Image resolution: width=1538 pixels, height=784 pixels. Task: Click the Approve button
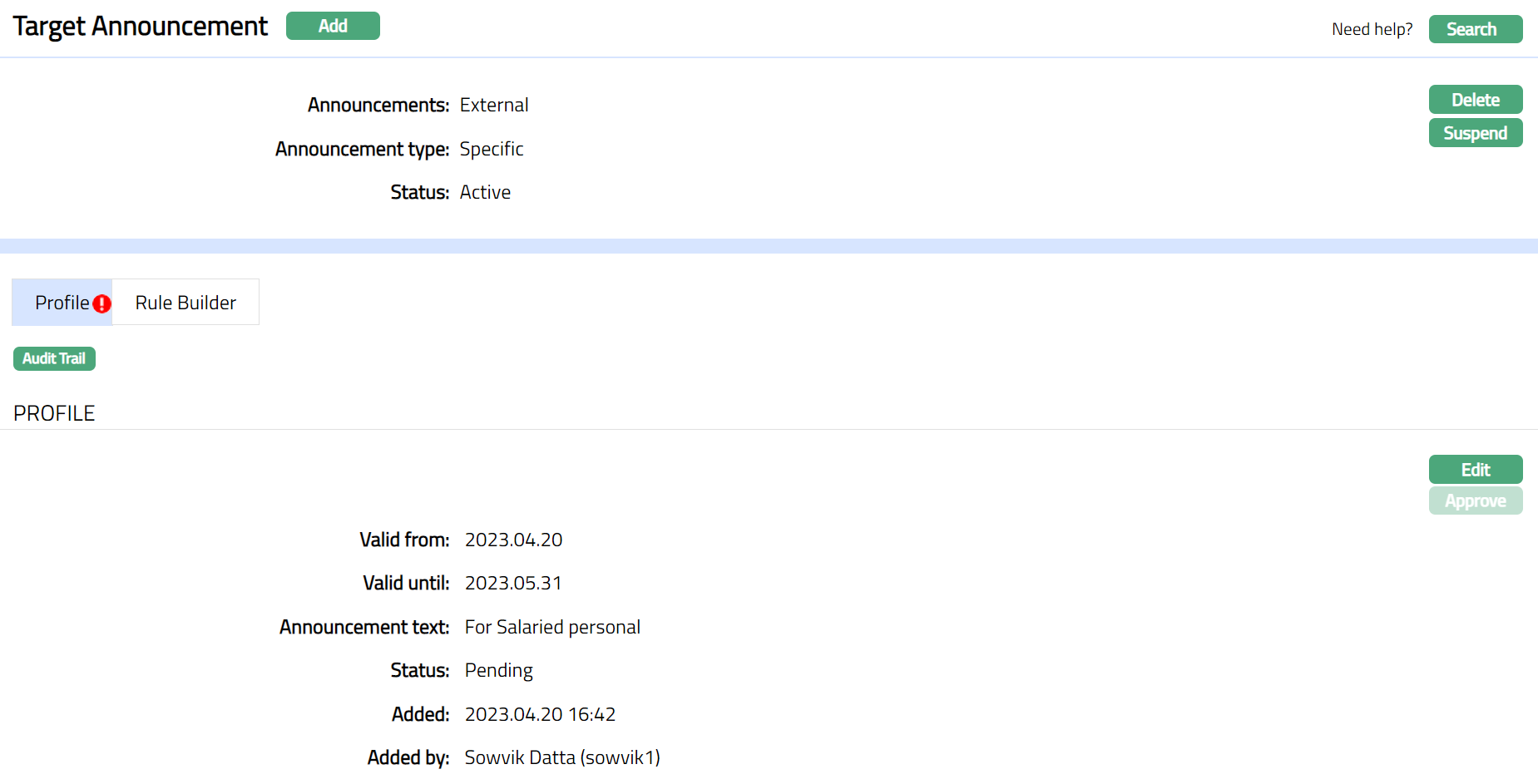tap(1475, 501)
